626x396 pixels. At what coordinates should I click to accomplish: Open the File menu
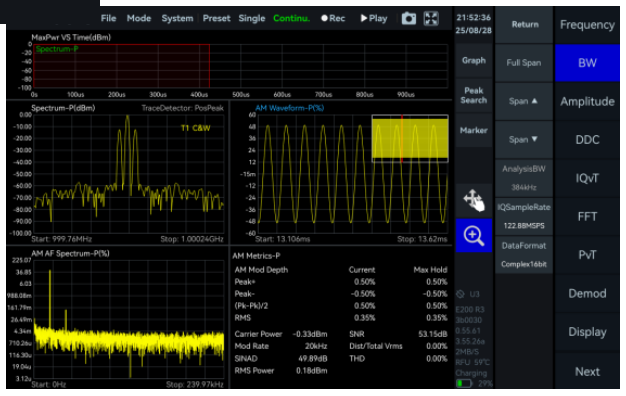pos(108,18)
